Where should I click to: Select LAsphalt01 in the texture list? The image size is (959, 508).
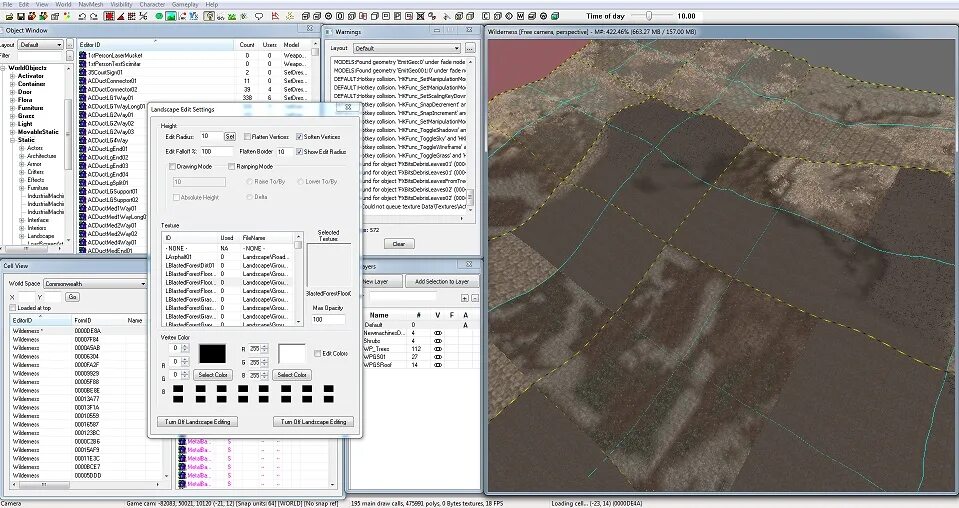(x=226, y=257)
